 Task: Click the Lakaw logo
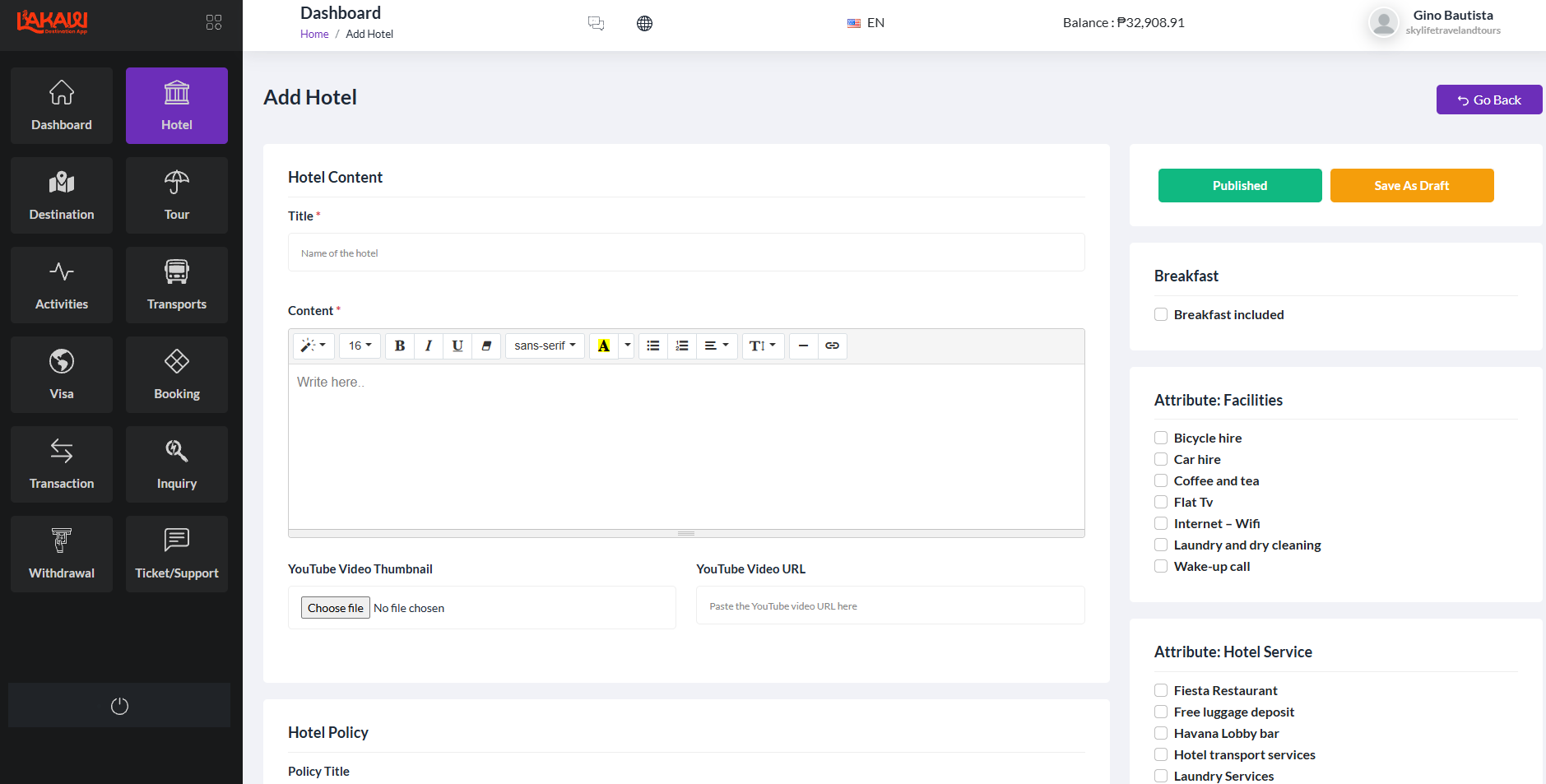click(53, 21)
